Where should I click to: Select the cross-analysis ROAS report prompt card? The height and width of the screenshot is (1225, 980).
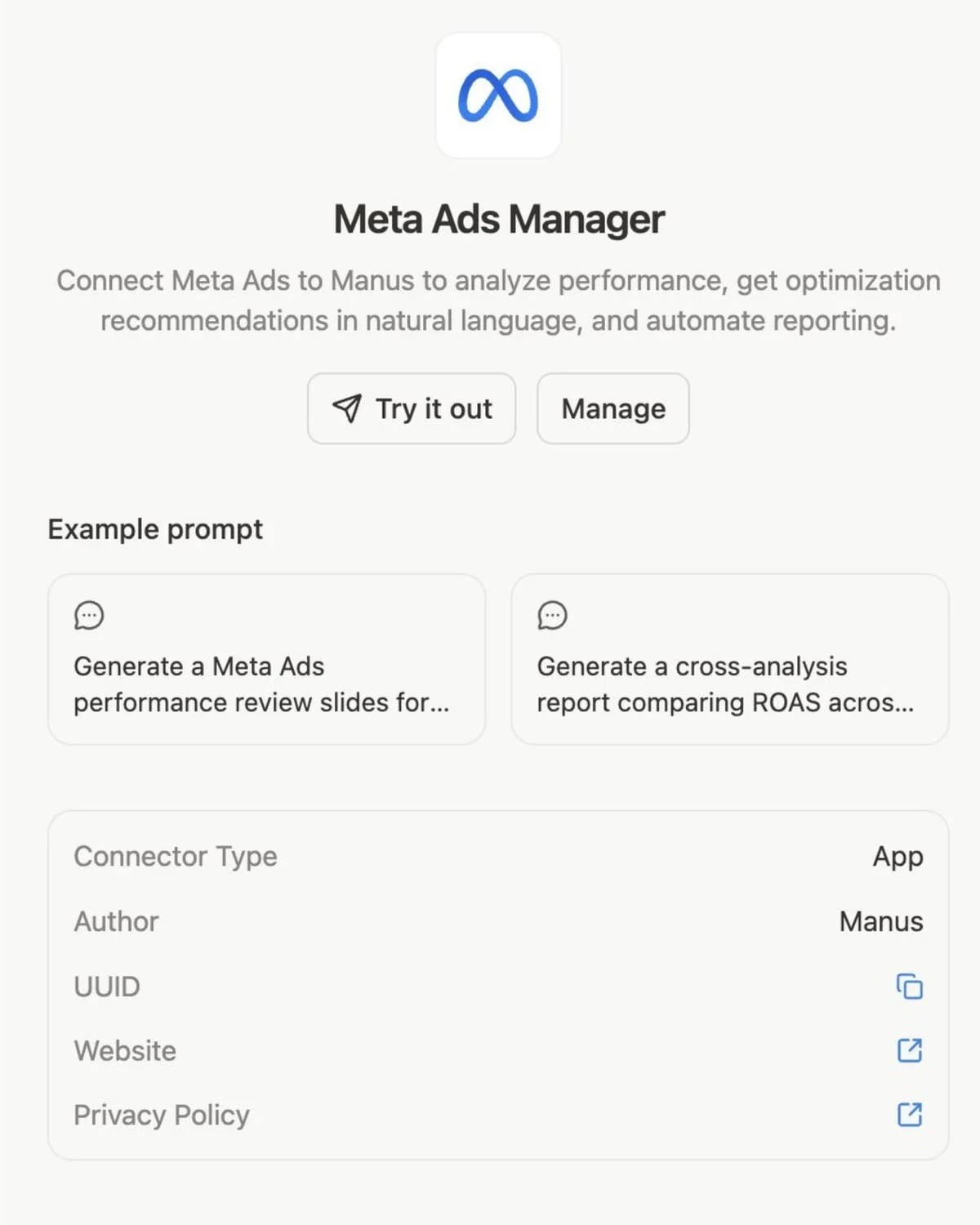[x=730, y=658]
